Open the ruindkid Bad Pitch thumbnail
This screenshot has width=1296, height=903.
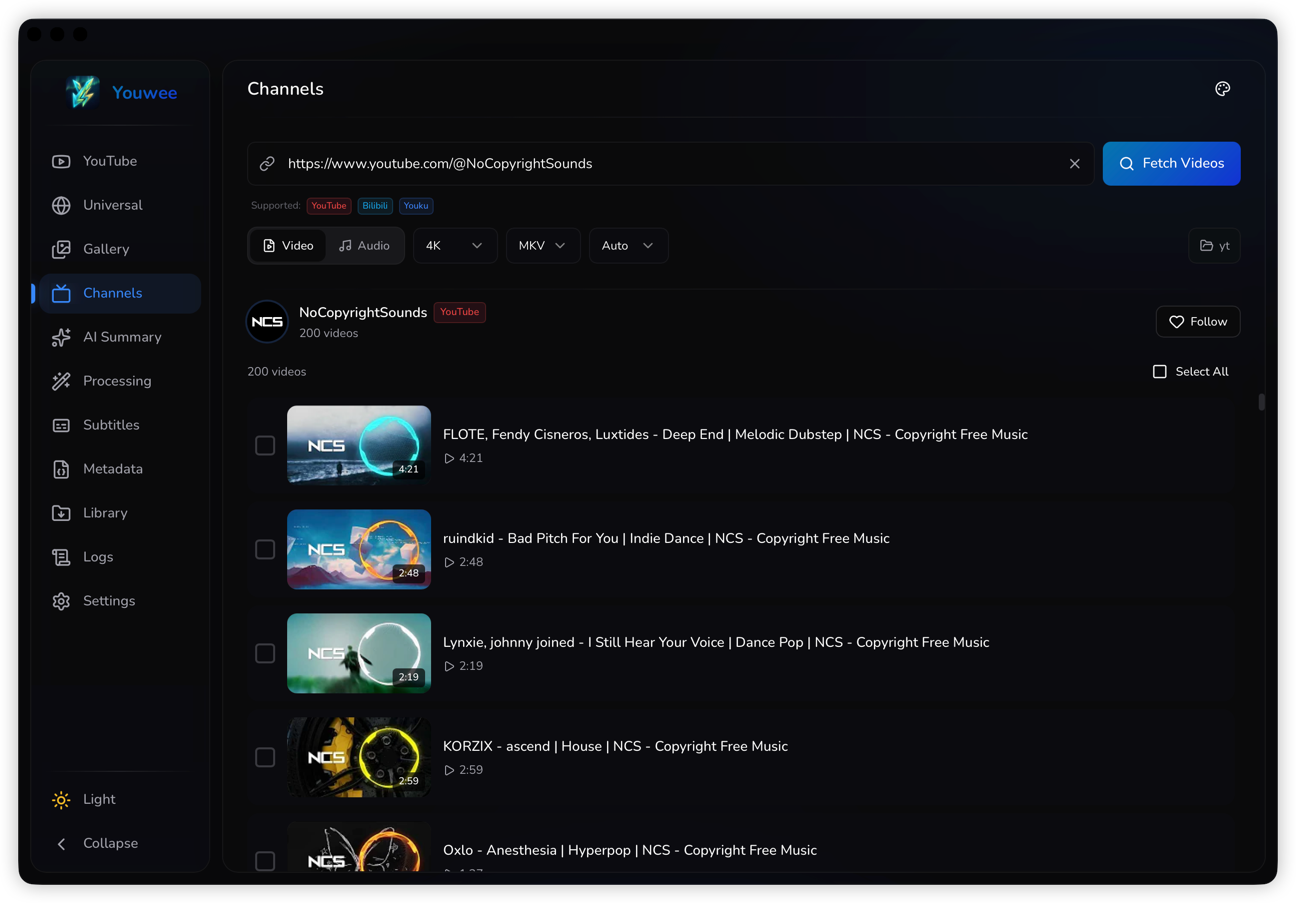coord(359,549)
